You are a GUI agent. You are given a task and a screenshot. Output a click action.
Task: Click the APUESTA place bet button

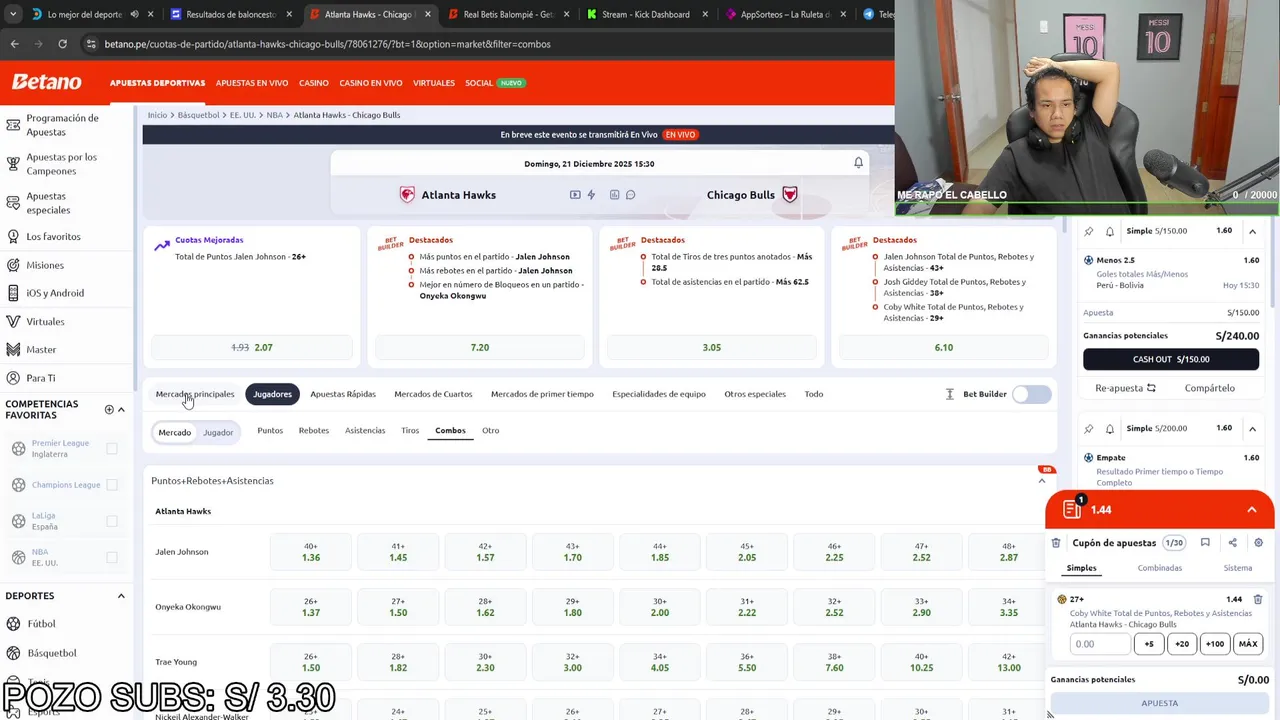1159,703
